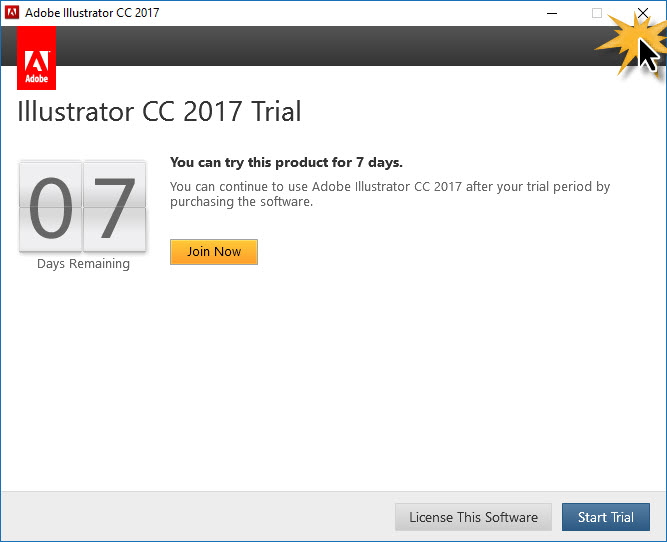Start the 7-day trial with Start Trial
This screenshot has height=542, width=667.
606,517
